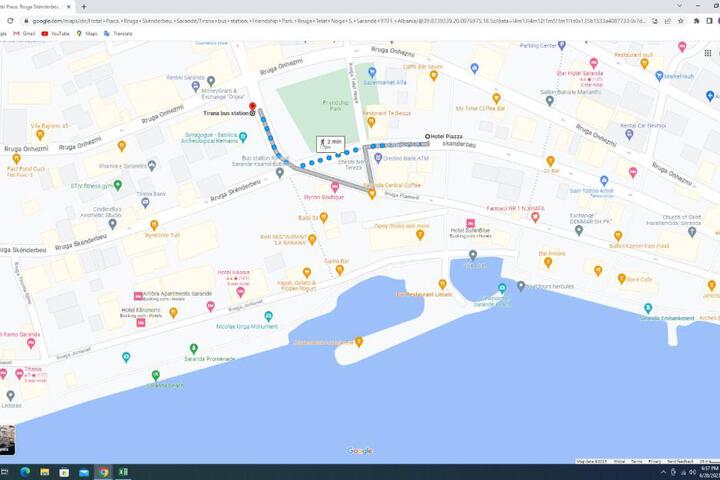Open the Chrome extensions puzzle icon
This screenshot has width=720, height=480.
(696, 21)
